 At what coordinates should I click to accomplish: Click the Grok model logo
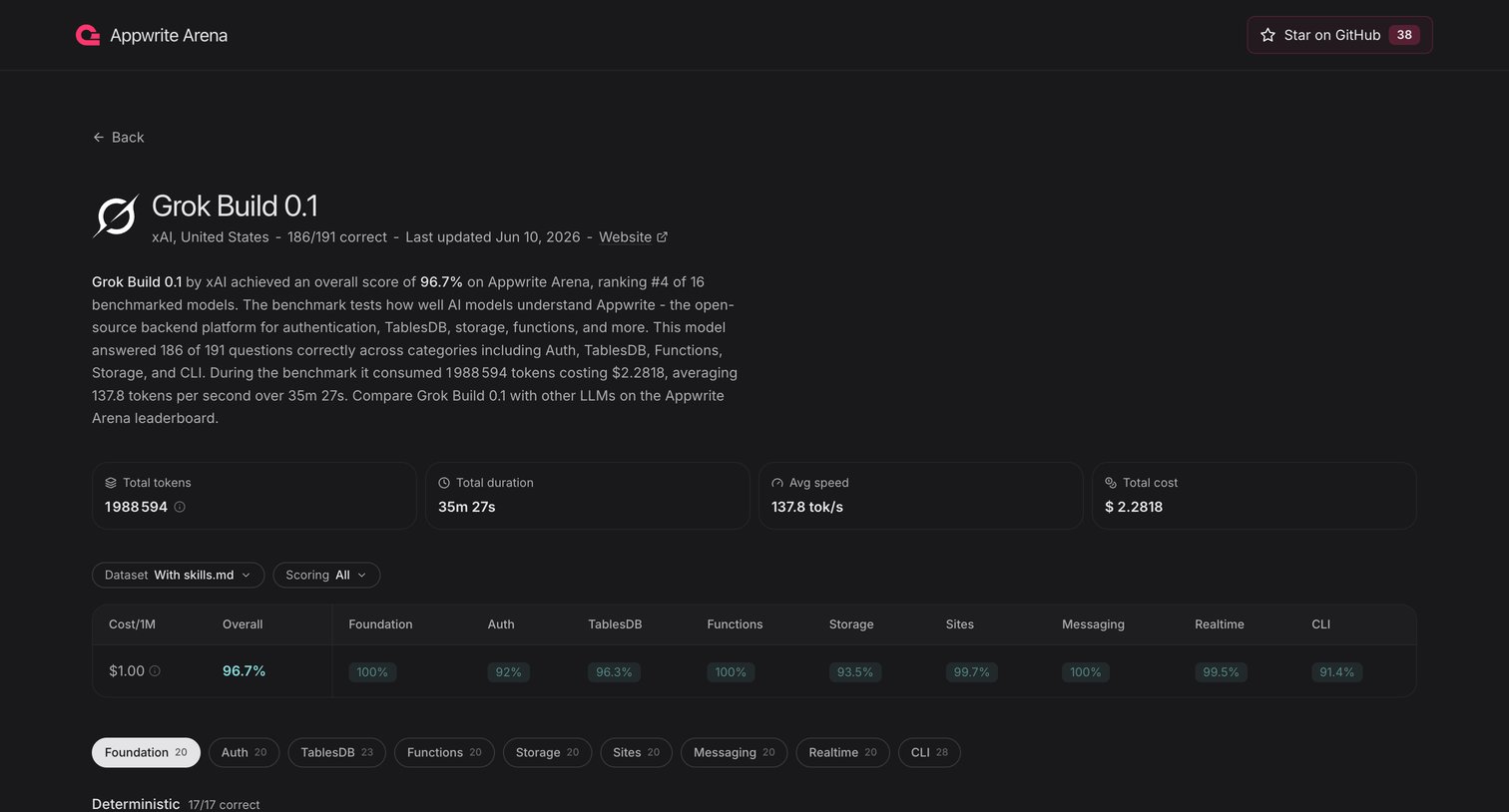pyautogui.click(x=116, y=215)
